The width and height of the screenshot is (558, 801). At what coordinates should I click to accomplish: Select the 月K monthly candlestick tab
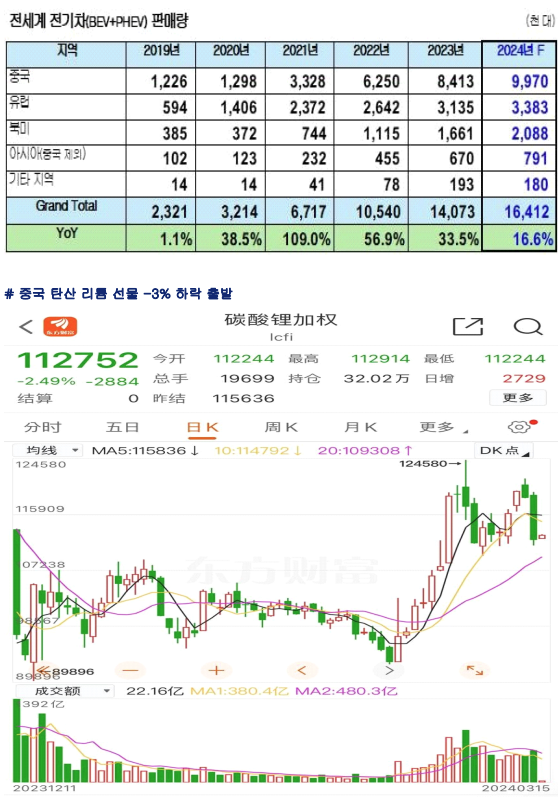[x=361, y=427]
